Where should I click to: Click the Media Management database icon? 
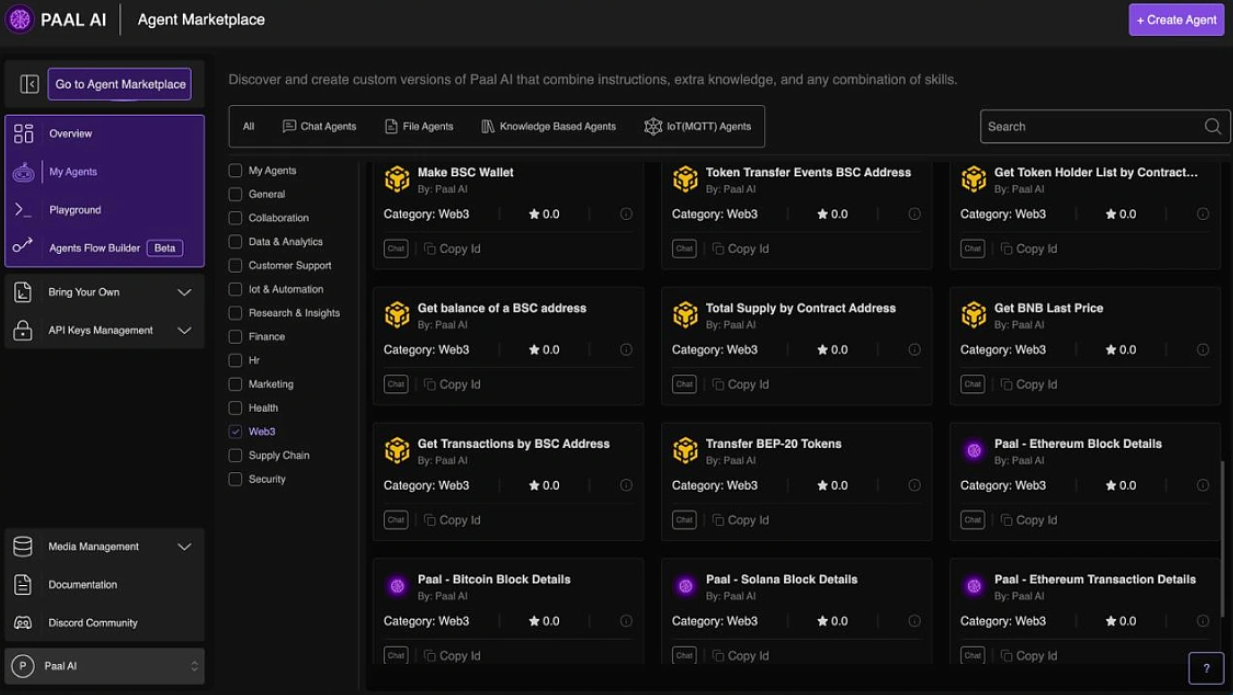pos(23,546)
